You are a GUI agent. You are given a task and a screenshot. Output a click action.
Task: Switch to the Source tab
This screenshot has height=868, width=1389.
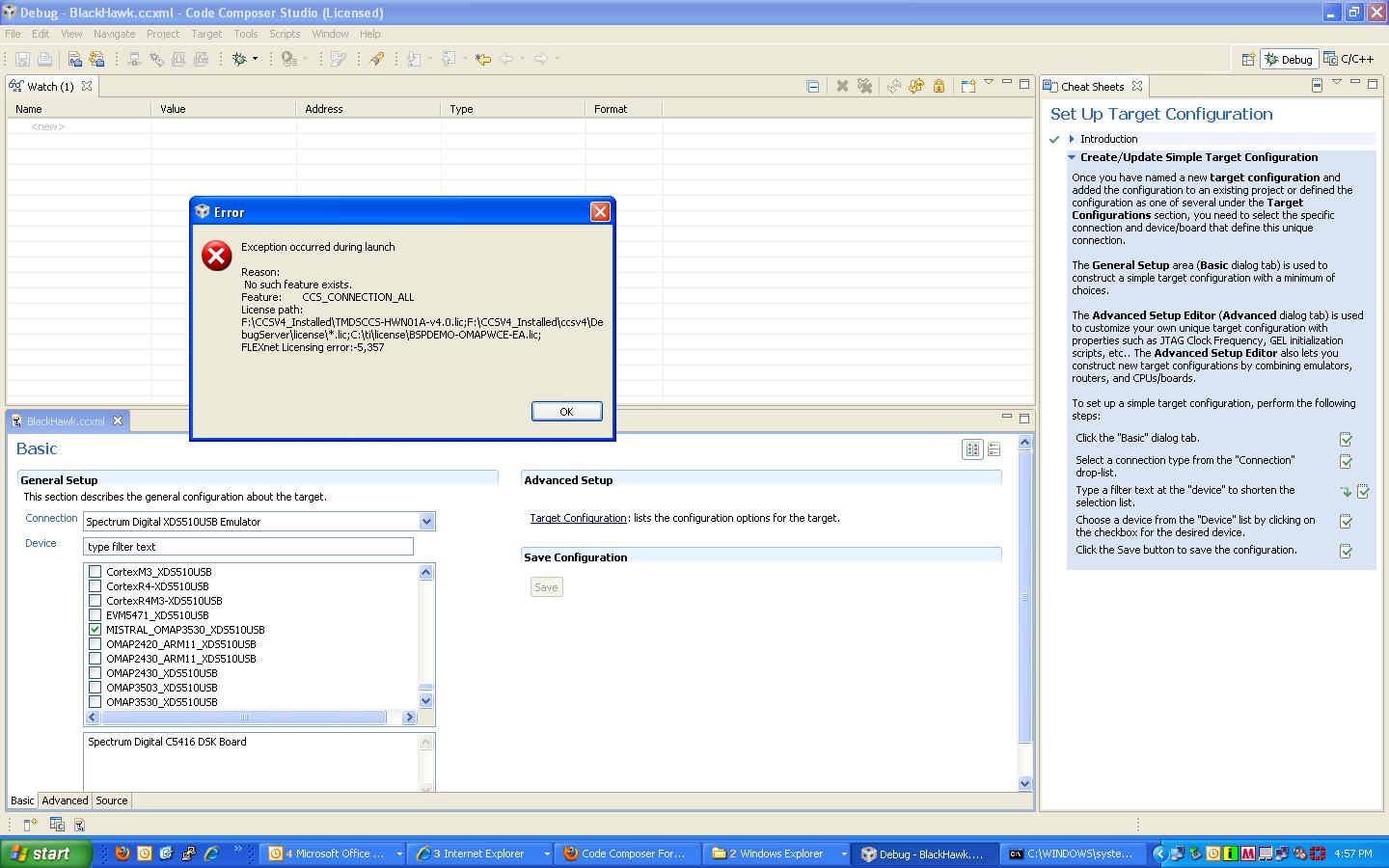click(112, 800)
